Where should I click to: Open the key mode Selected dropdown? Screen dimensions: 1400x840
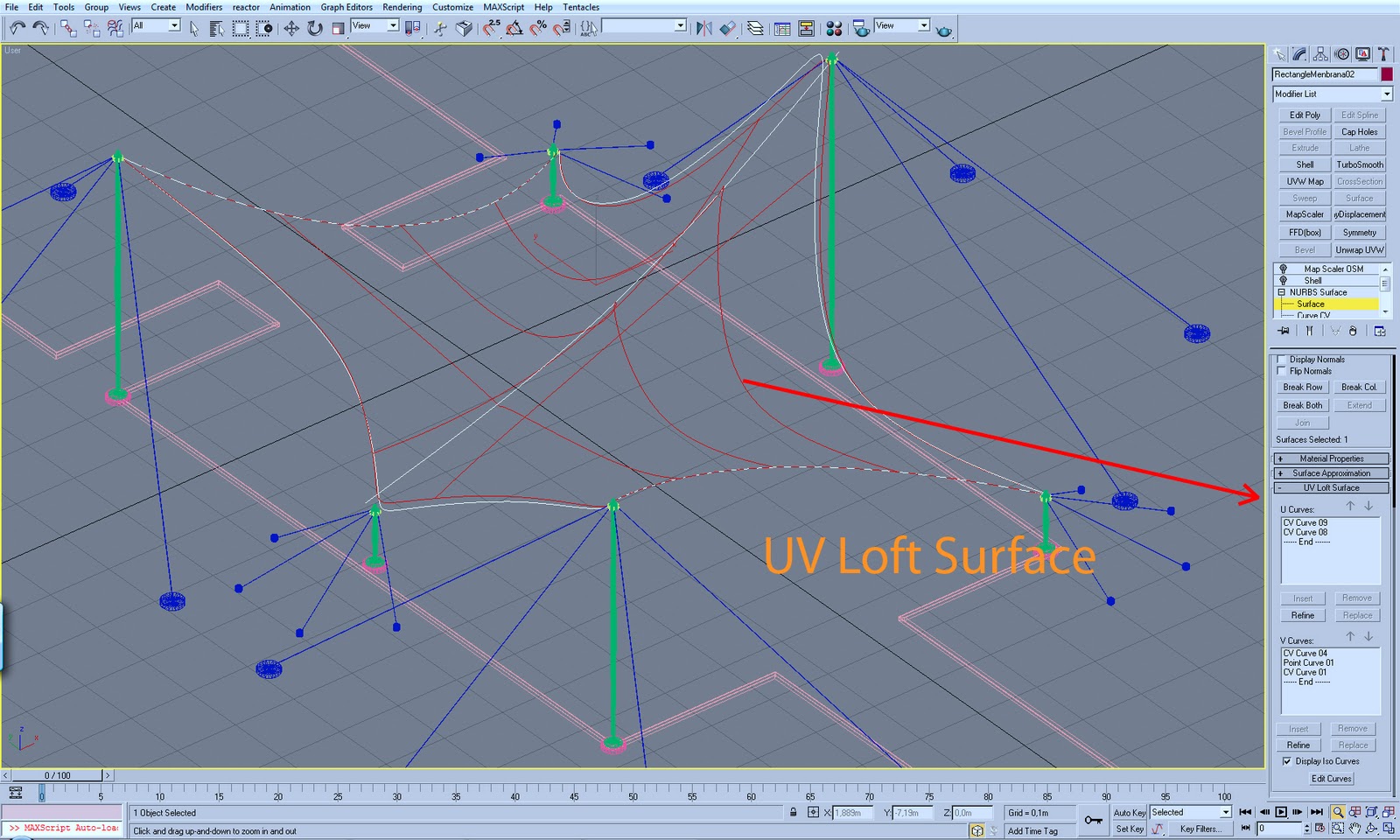click(x=1190, y=813)
